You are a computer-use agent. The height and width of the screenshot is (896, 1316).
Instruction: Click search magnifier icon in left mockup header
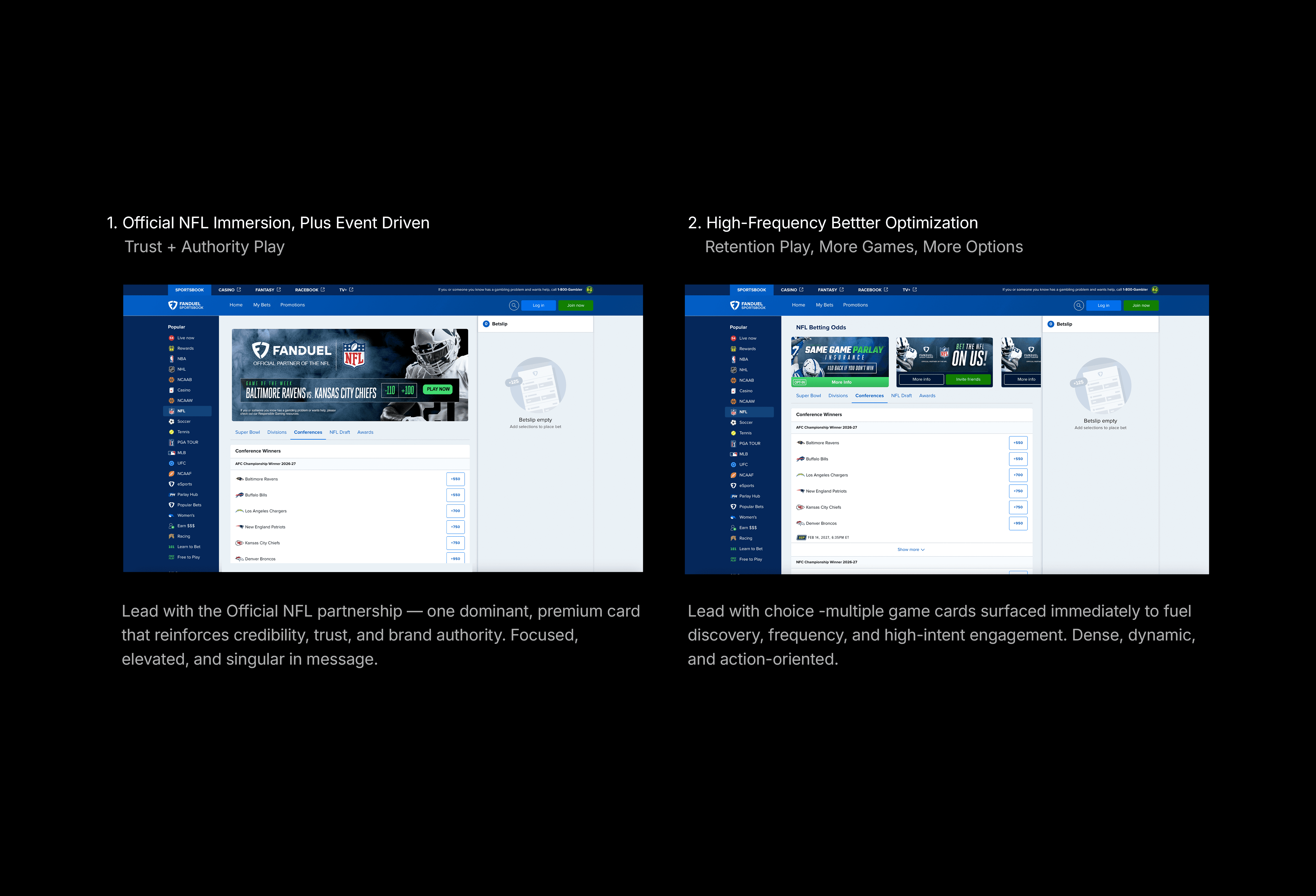514,306
